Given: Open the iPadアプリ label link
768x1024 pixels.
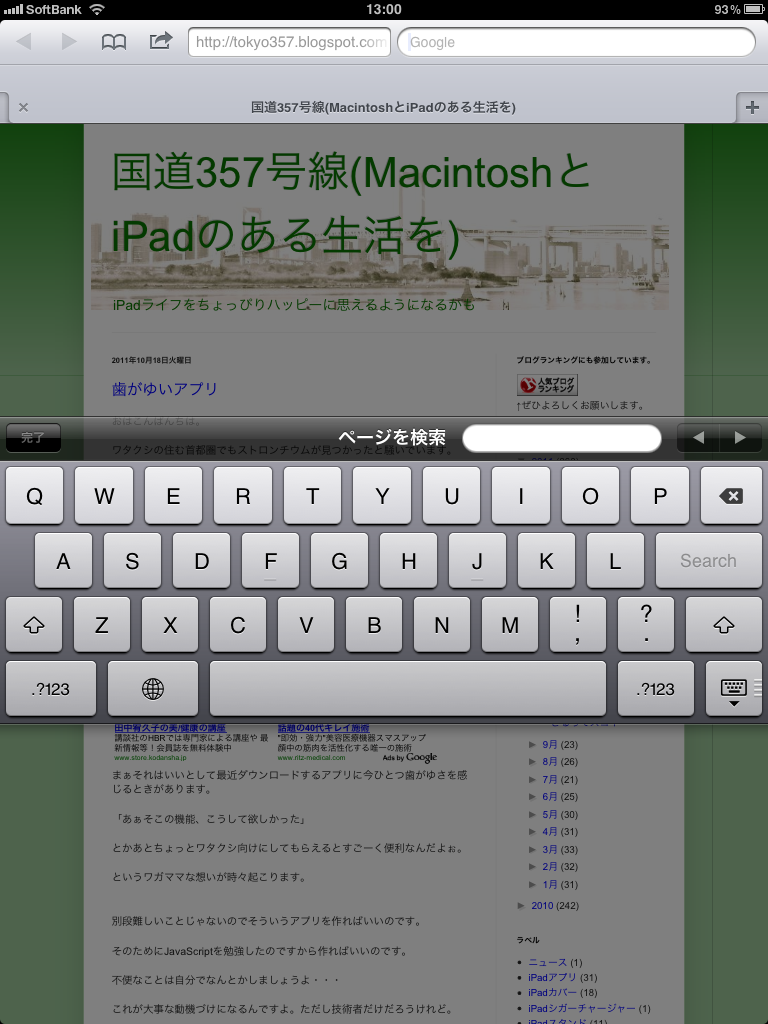Looking at the screenshot, I should point(552,977).
